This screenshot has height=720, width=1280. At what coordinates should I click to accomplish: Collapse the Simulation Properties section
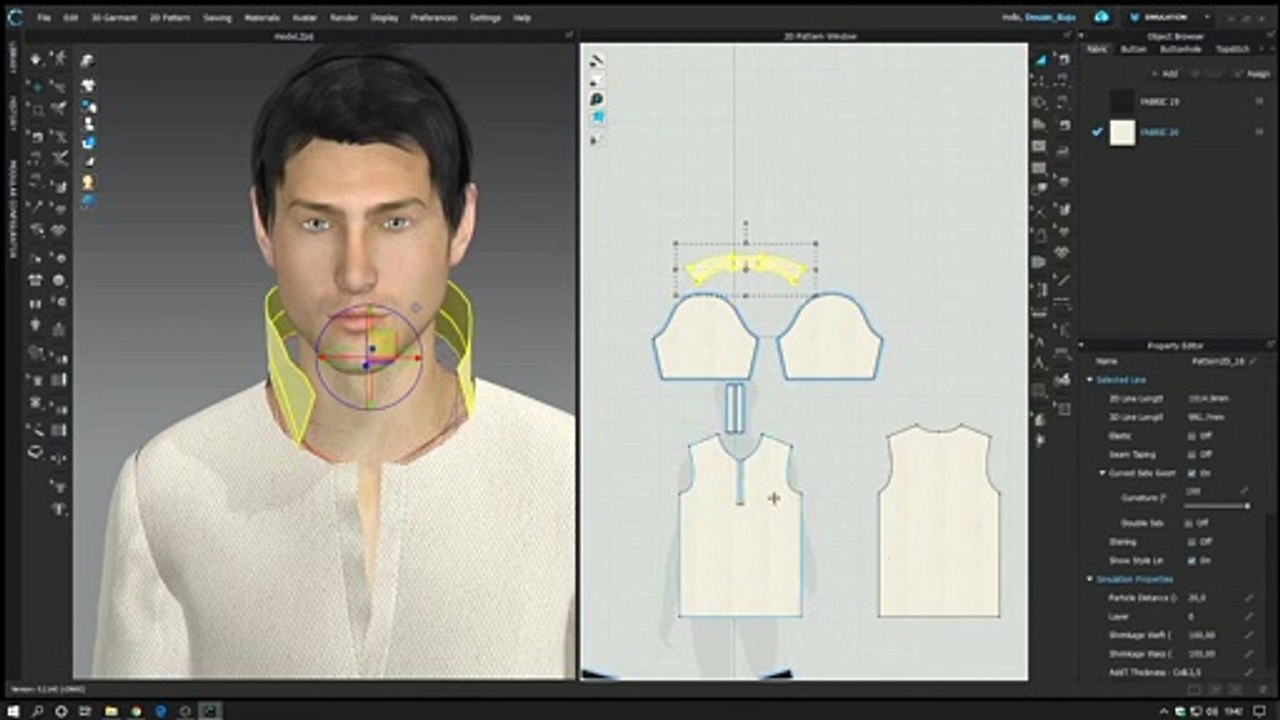point(1090,579)
